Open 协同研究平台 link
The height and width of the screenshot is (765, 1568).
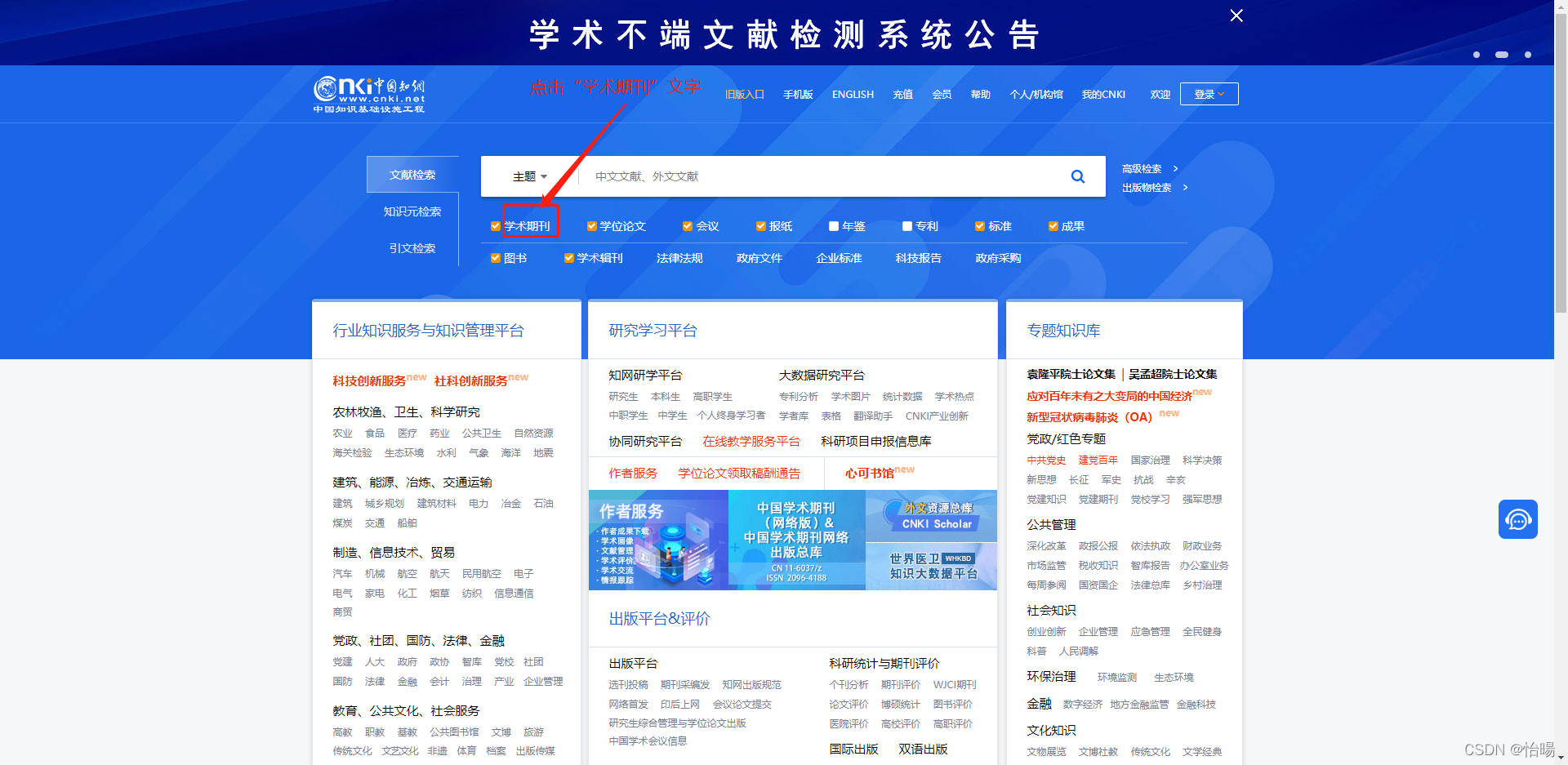coord(645,442)
